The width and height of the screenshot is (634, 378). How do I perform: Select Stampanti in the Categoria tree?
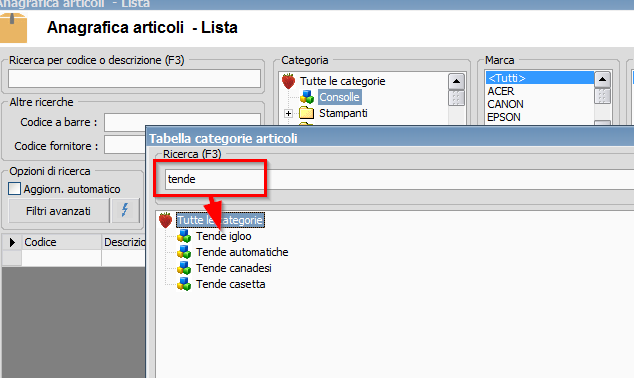343,113
